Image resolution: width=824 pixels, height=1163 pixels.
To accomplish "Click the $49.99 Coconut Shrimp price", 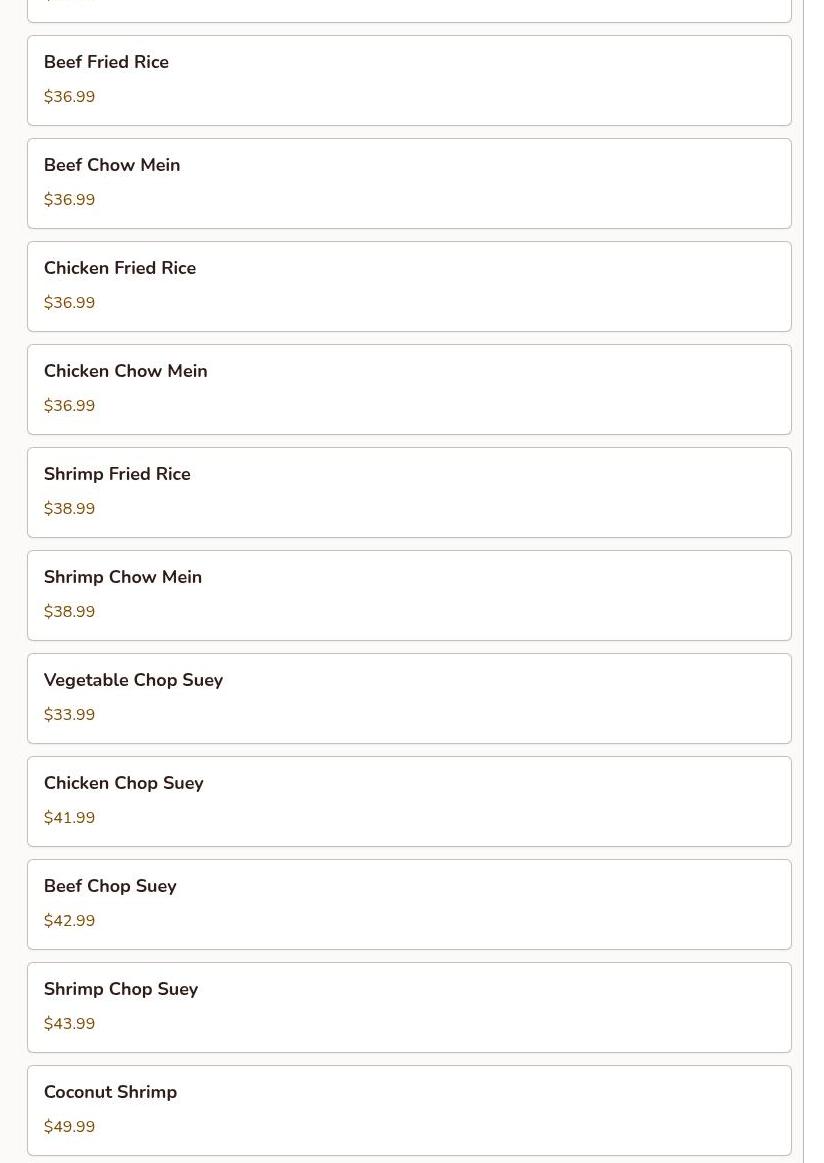I will (69, 1127).
